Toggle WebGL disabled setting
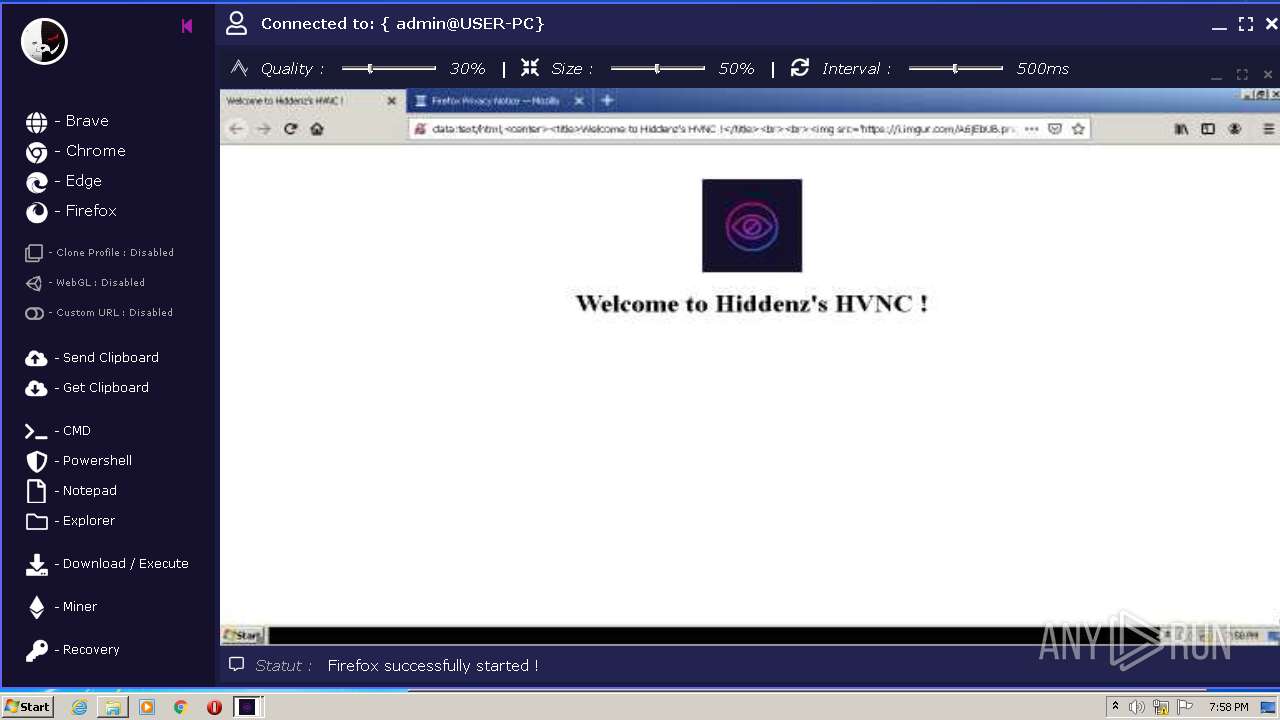 (x=85, y=283)
